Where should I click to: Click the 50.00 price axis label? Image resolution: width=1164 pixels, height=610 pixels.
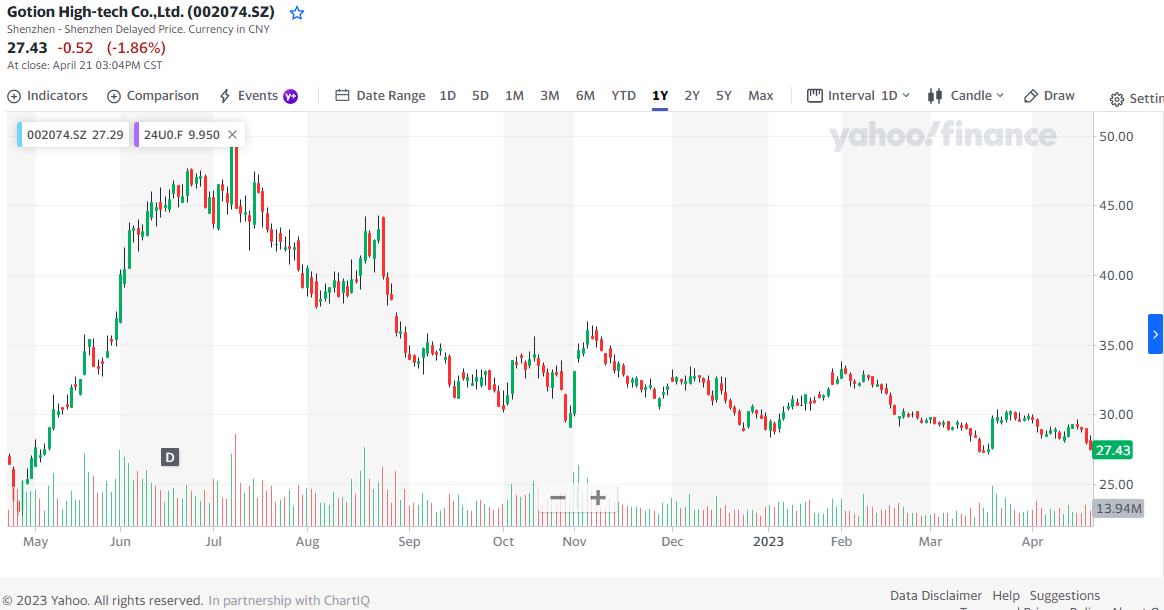click(x=1116, y=136)
